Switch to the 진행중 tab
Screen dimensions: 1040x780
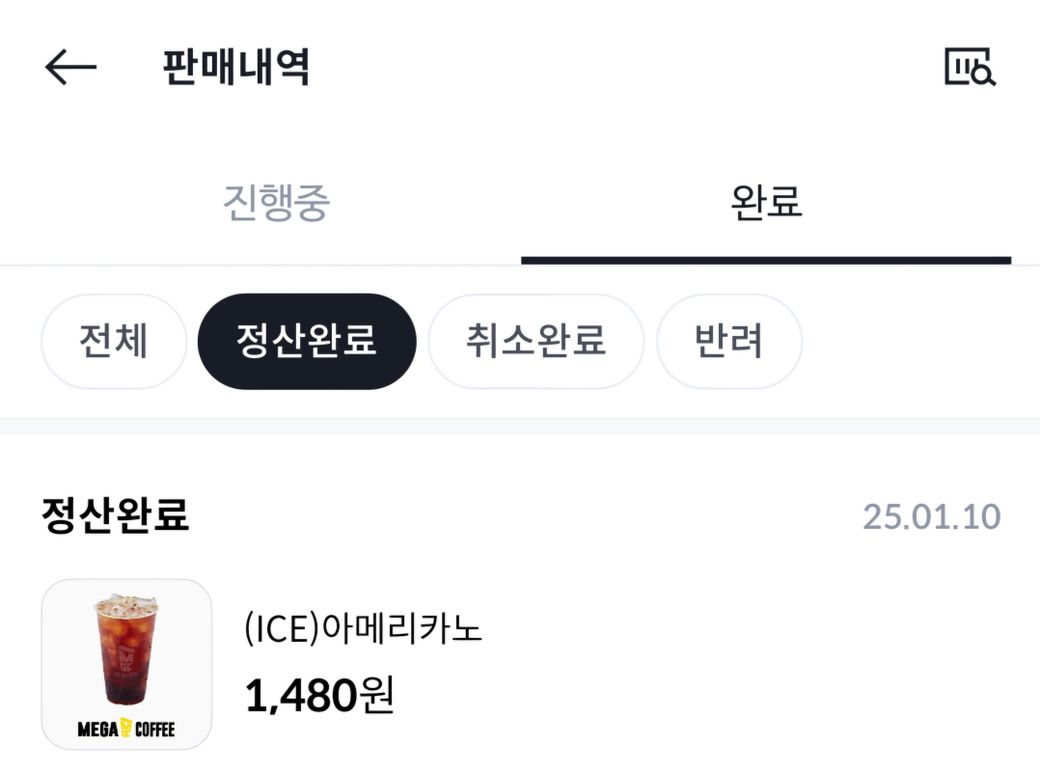[x=276, y=203]
